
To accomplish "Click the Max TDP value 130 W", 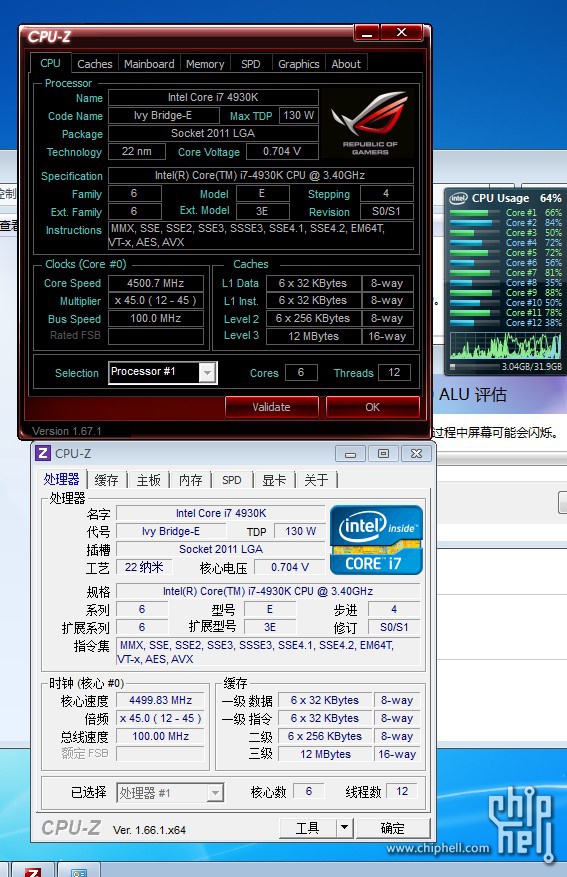I will [299, 115].
